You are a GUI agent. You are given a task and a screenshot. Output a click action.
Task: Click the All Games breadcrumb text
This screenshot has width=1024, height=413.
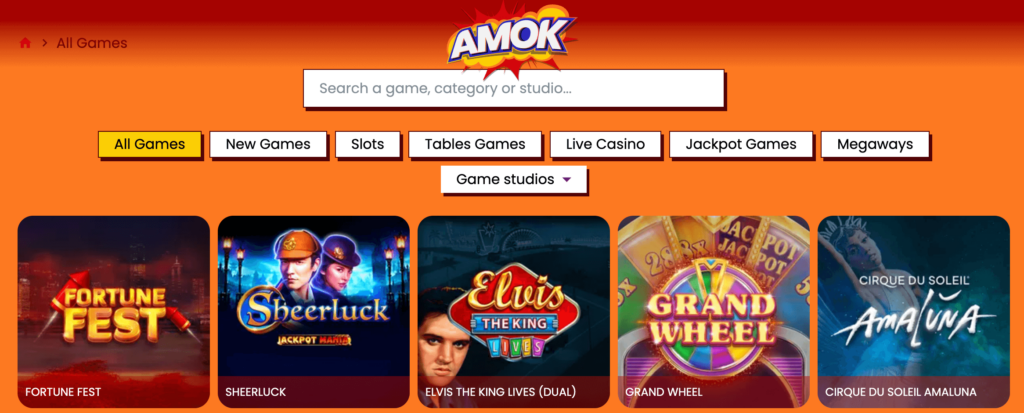click(x=92, y=43)
